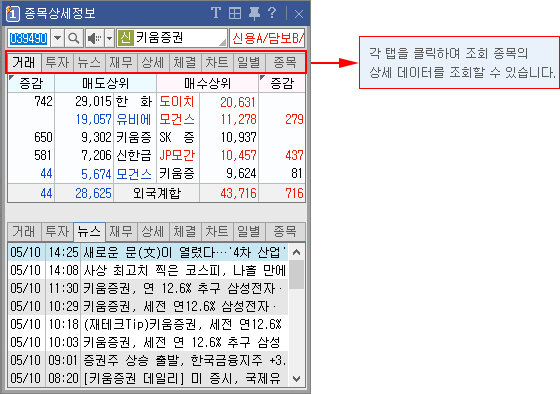Expand the stock code dropdown arrow
The image size is (560, 394).
click(x=58, y=38)
